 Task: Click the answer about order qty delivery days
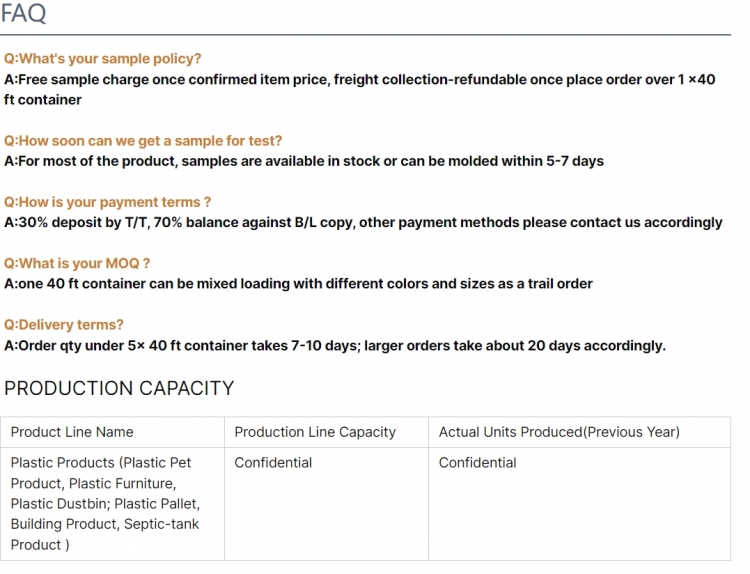335,345
